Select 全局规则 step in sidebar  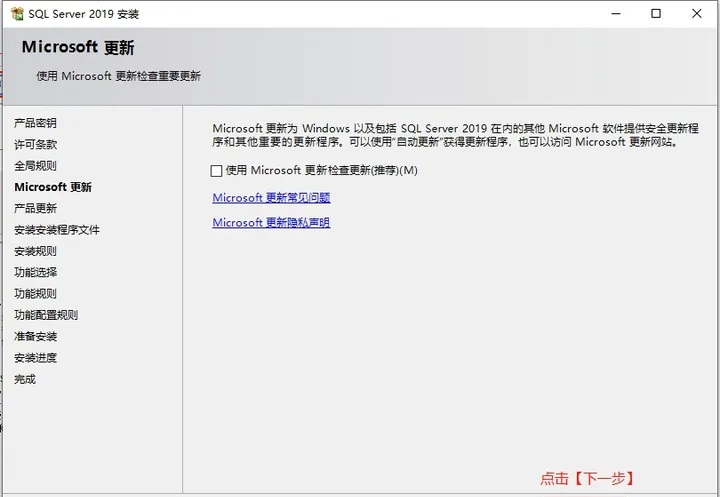coord(35,166)
